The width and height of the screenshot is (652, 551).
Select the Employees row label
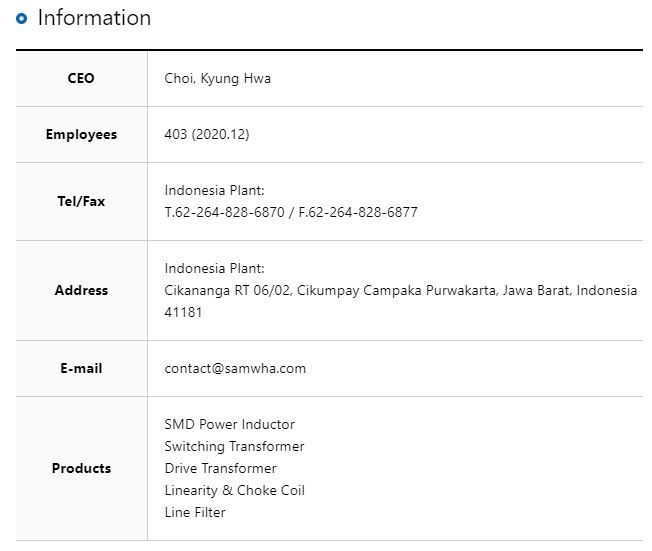(x=81, y=134)
